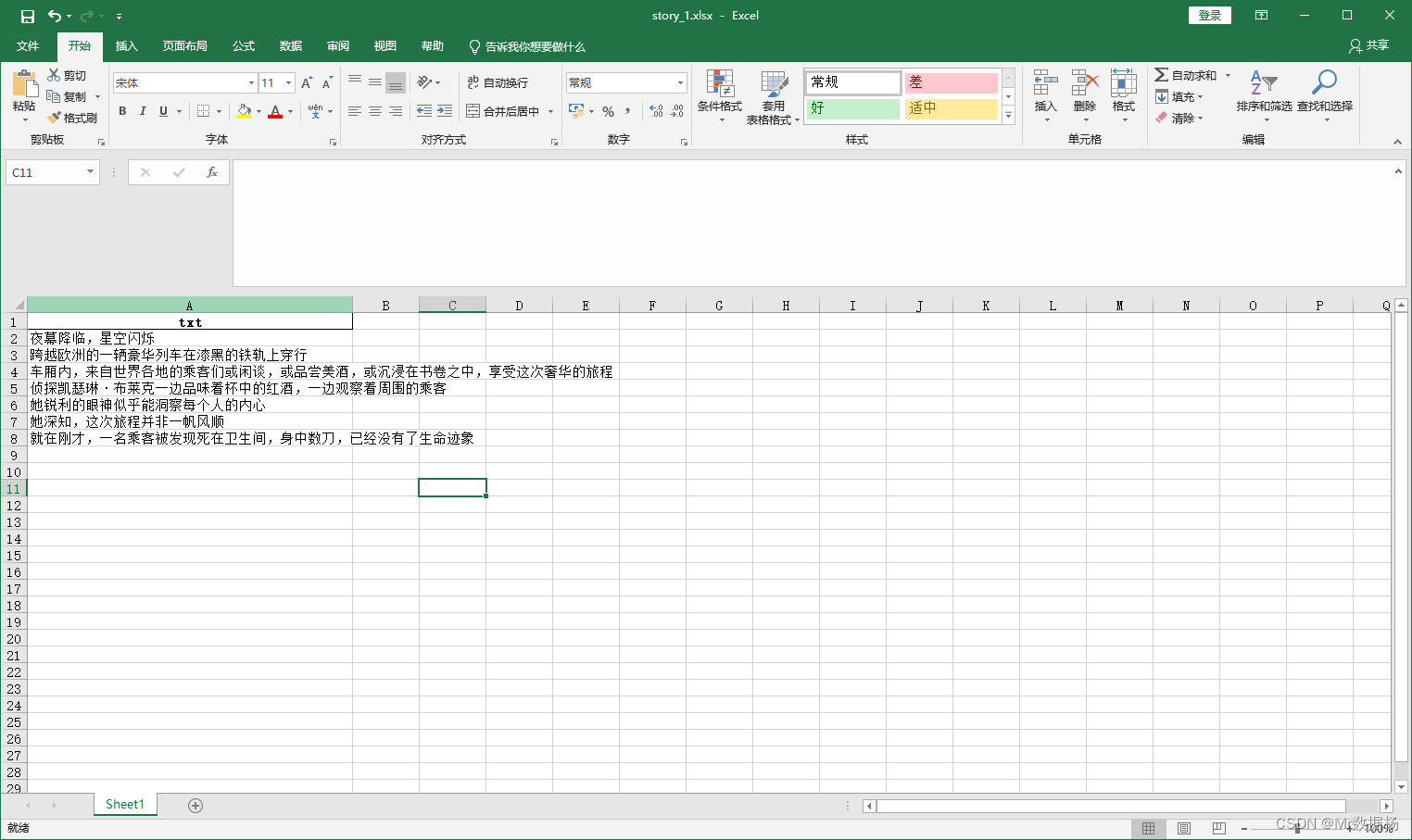Save the workbook with the floppy disk icon

(28, 16)
